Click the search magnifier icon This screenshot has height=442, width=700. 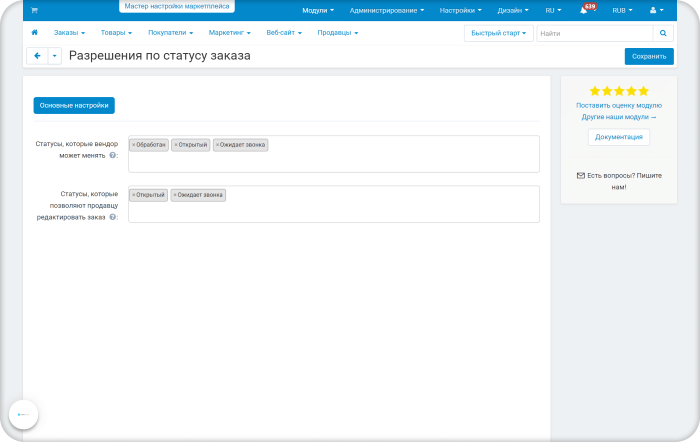click(x=663, y=33)
